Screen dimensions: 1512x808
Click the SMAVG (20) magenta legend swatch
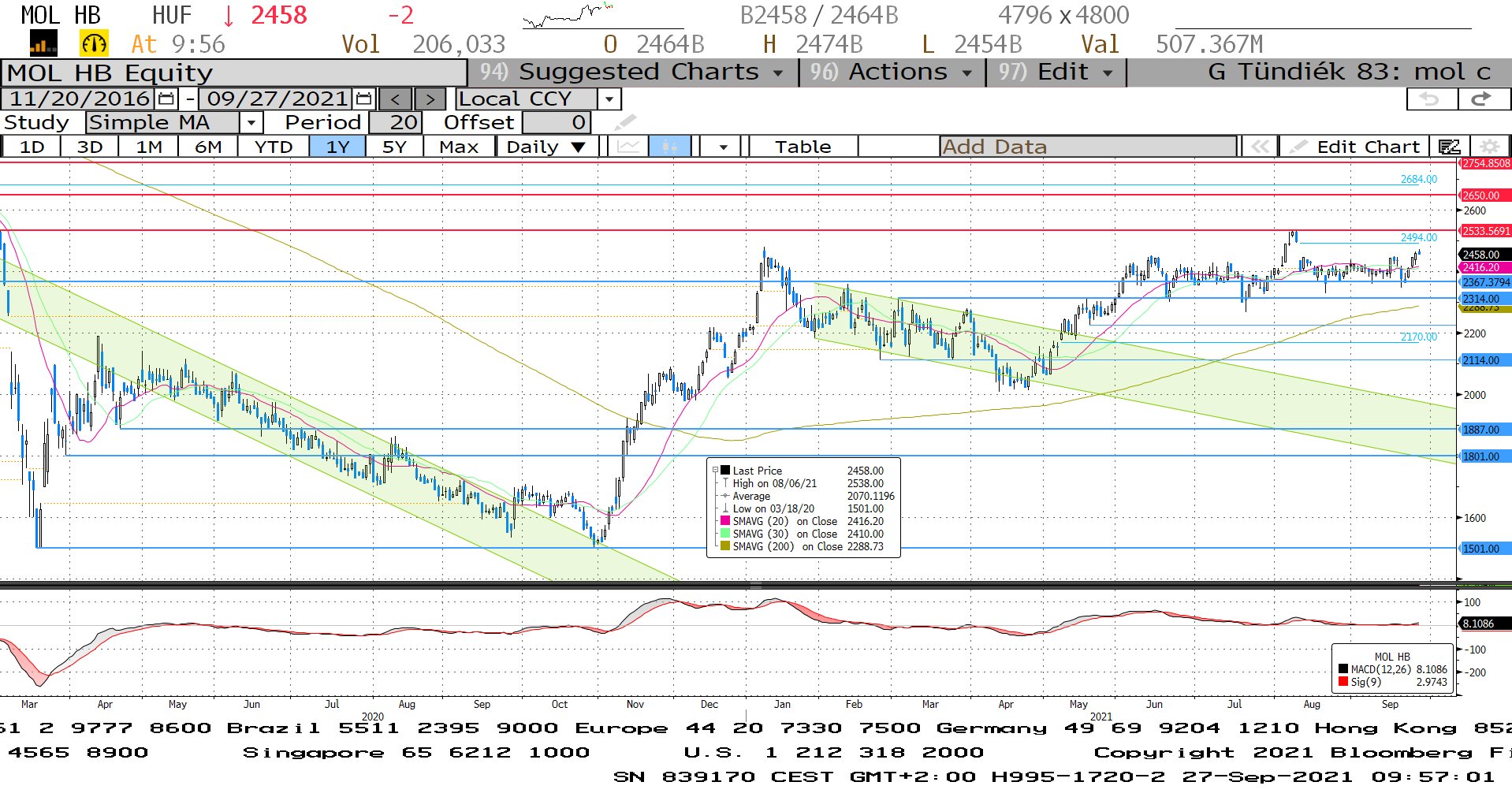tap(725, 521)
